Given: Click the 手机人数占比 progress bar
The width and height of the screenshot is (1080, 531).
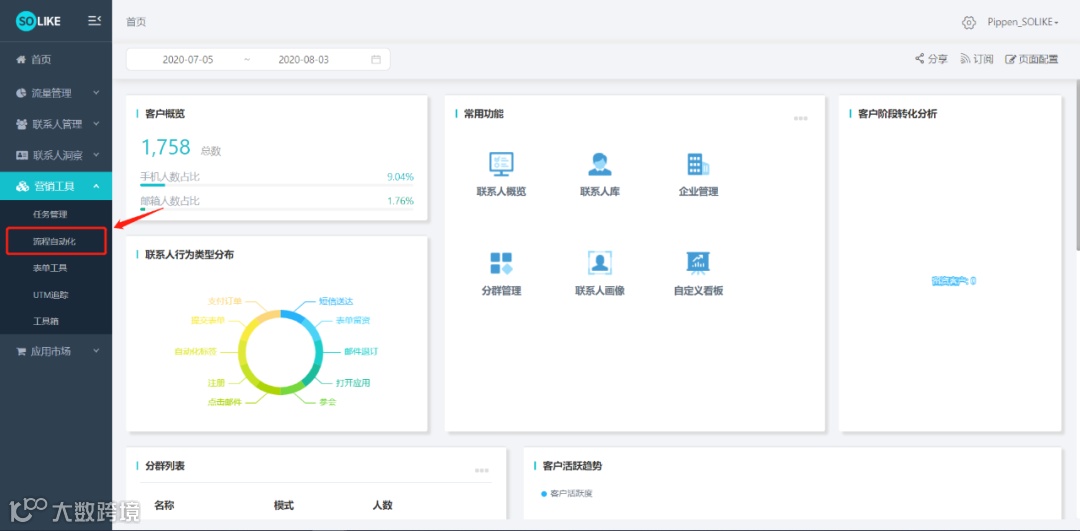Looking at the screenshot, I should [x=277, y=185].
